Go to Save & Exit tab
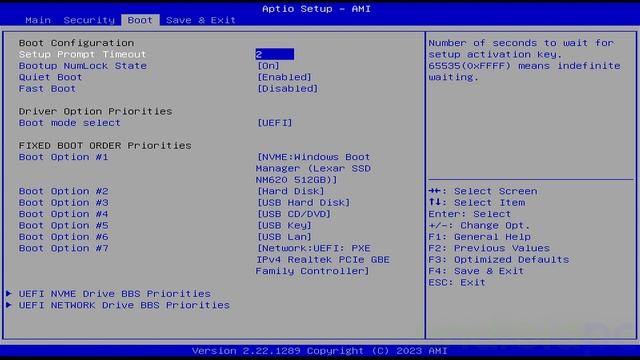Viewport: 640px width, 360px height. (x=200, y=20)
